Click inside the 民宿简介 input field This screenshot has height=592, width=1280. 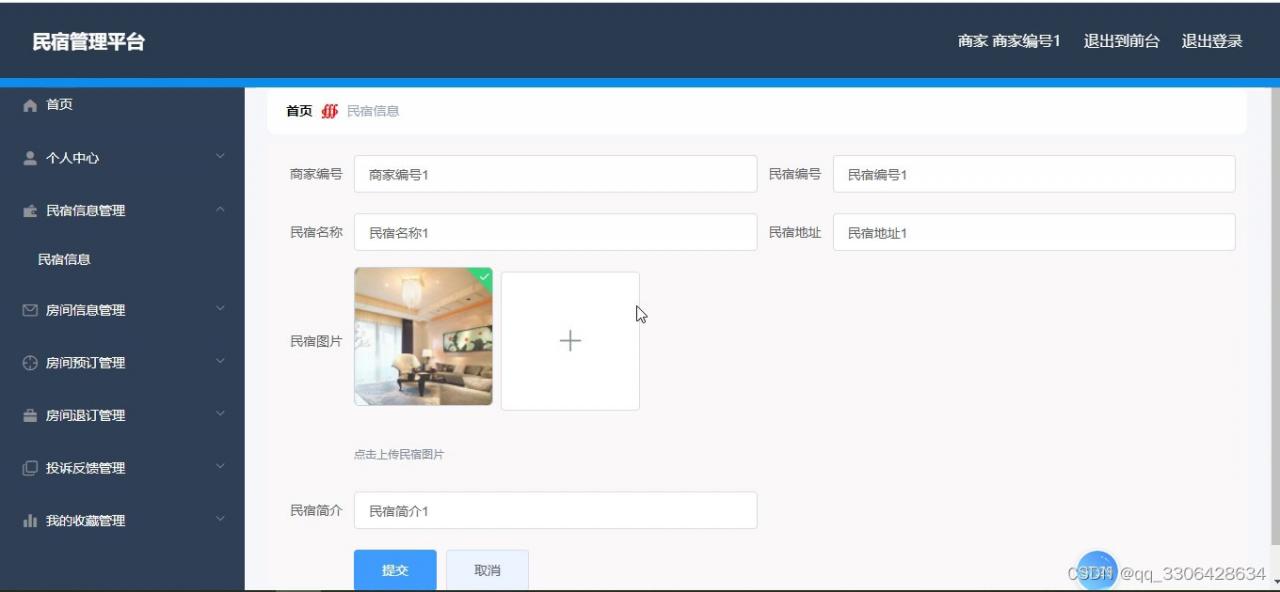(x=555, y=510)
